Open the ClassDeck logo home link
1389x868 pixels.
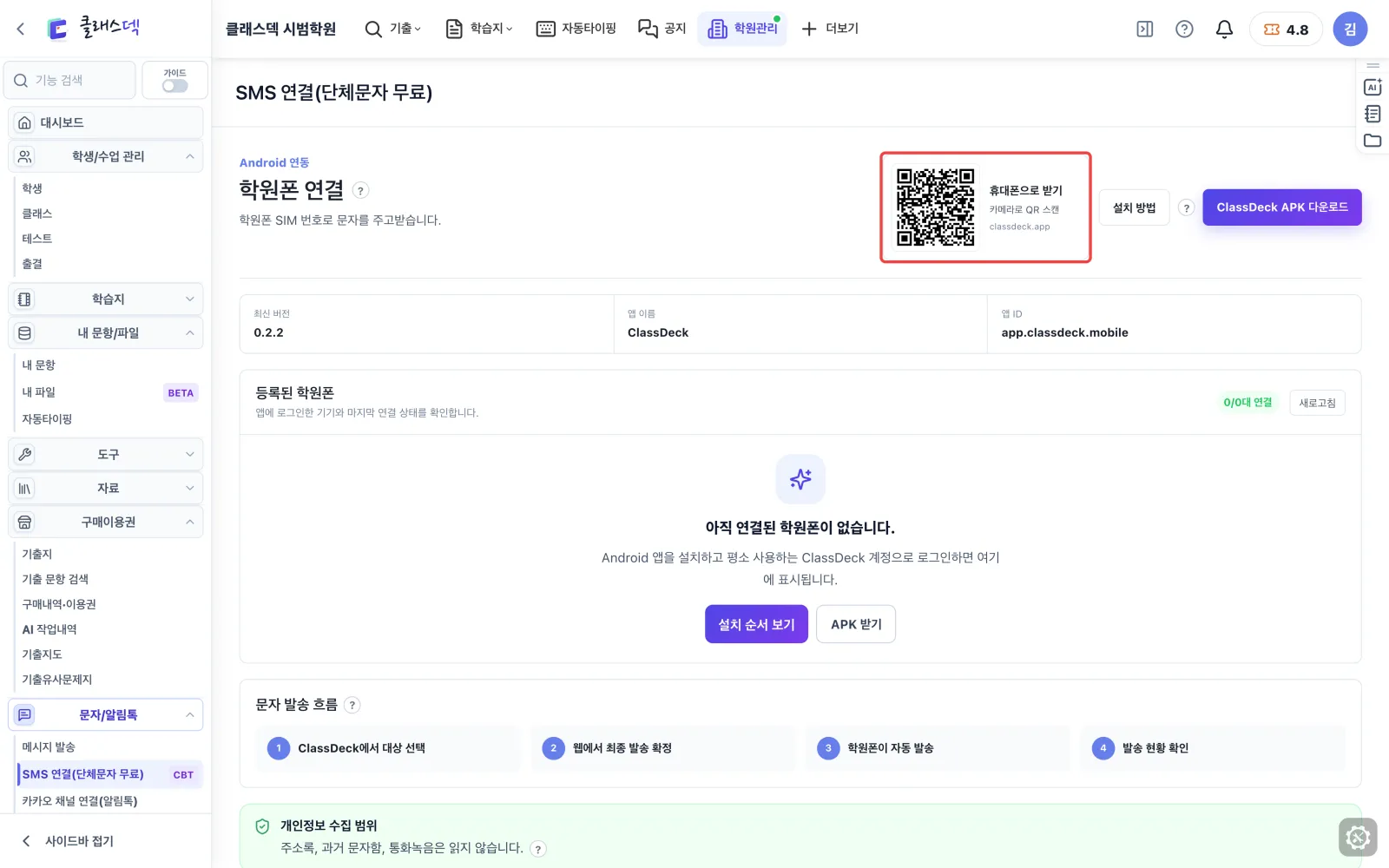pyautogui.click(x=93, y=29)
